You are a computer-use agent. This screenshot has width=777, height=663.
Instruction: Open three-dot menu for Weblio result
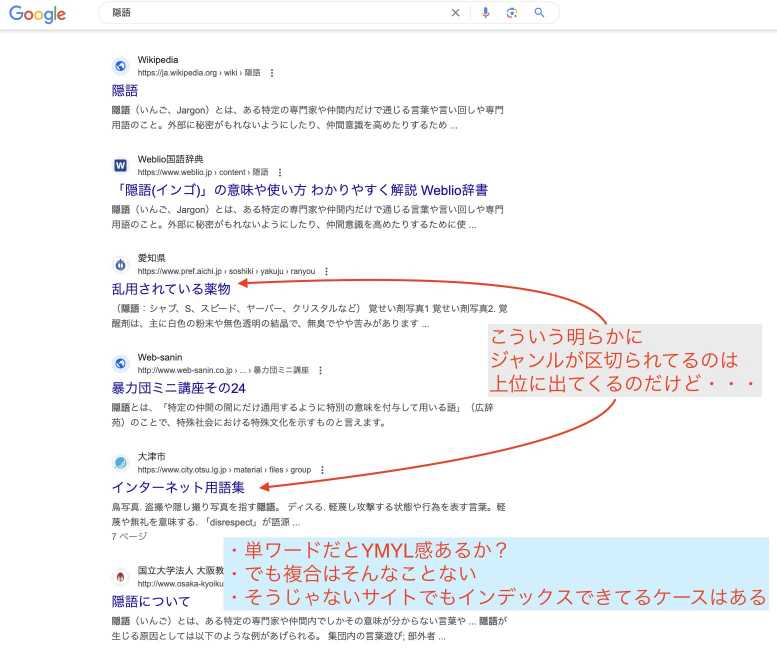[279, 172]
